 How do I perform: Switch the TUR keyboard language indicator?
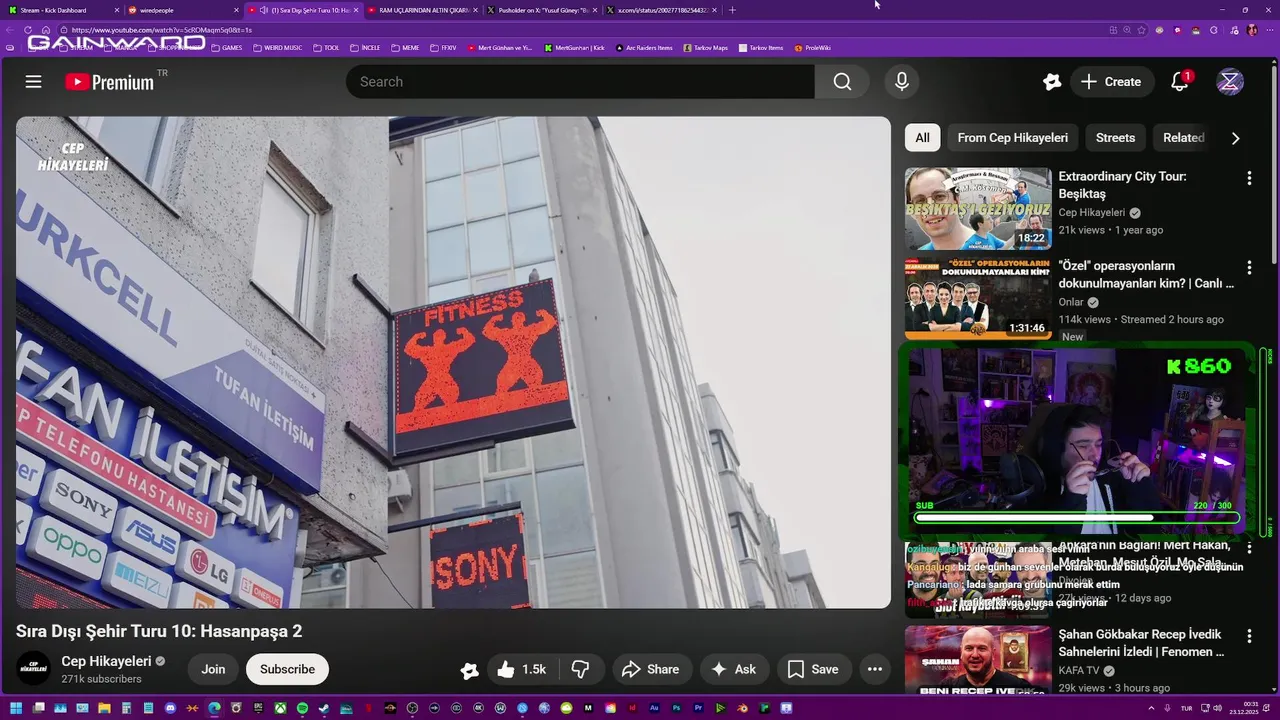pos(1186,708)
